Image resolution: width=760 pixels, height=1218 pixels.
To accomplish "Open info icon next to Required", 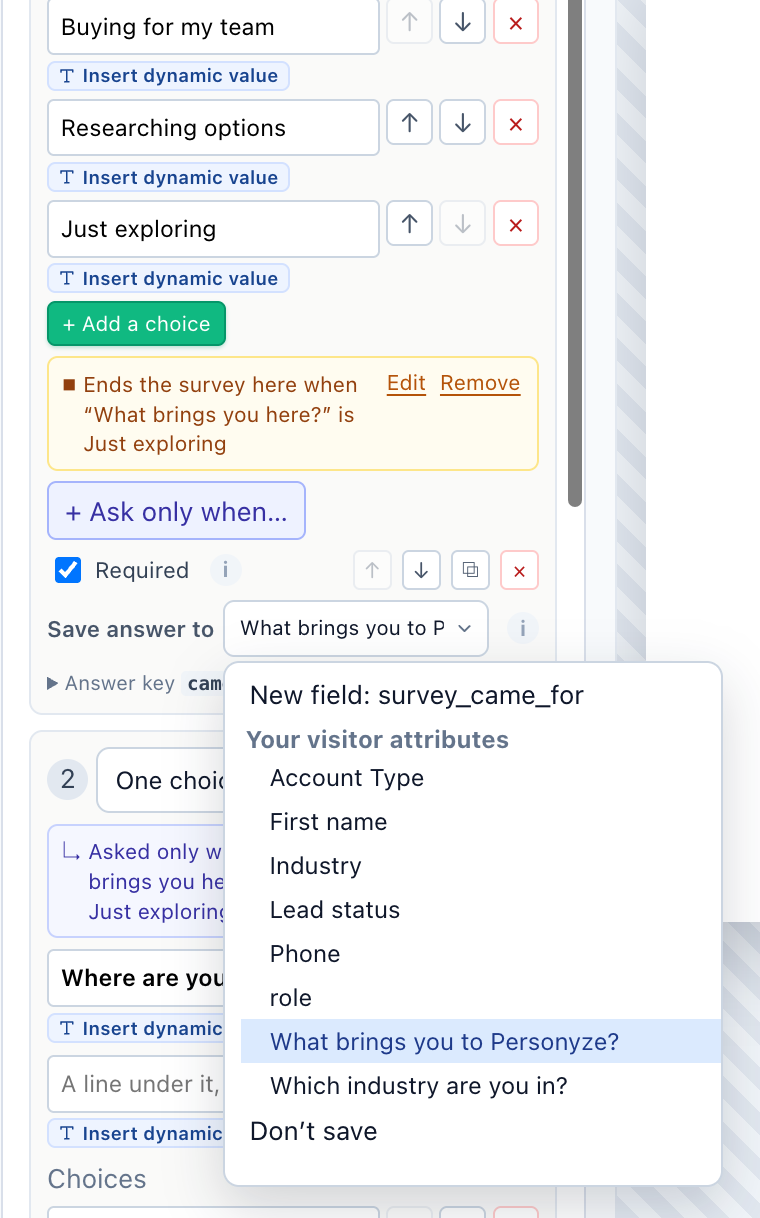I will (x=226, y=570).
